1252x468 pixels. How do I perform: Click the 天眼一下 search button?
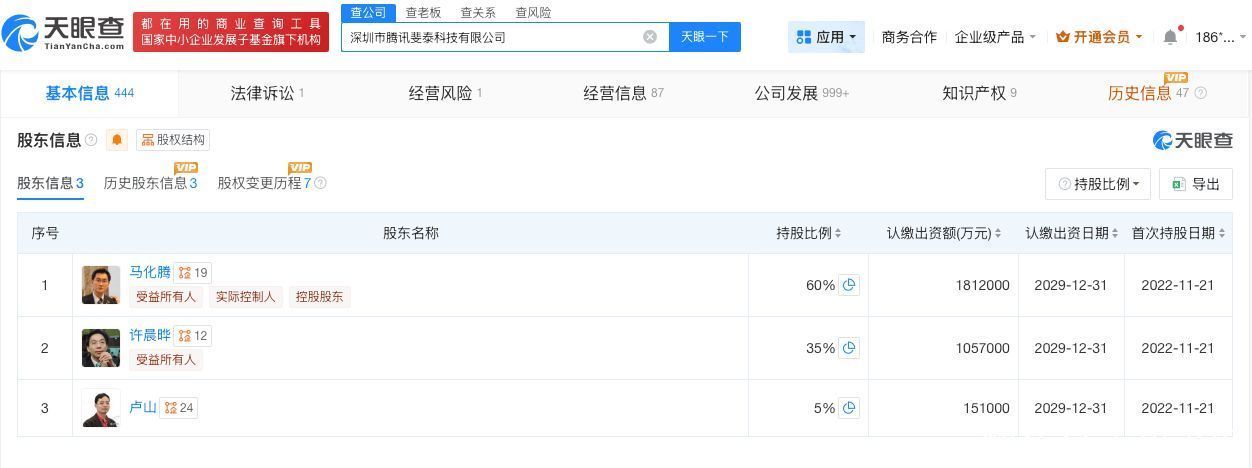tap(704, 37)
